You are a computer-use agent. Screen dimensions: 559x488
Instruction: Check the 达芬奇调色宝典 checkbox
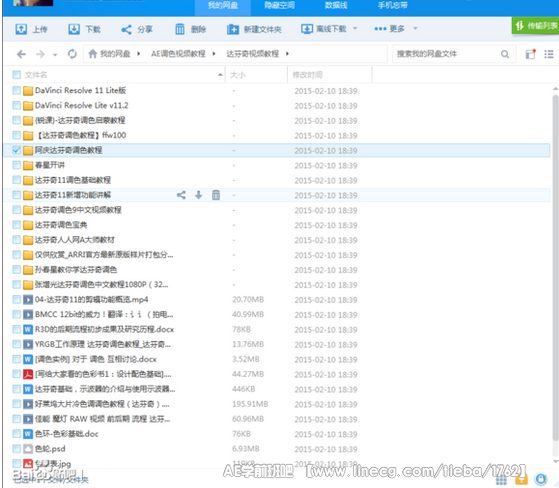[x=16, y=225]
